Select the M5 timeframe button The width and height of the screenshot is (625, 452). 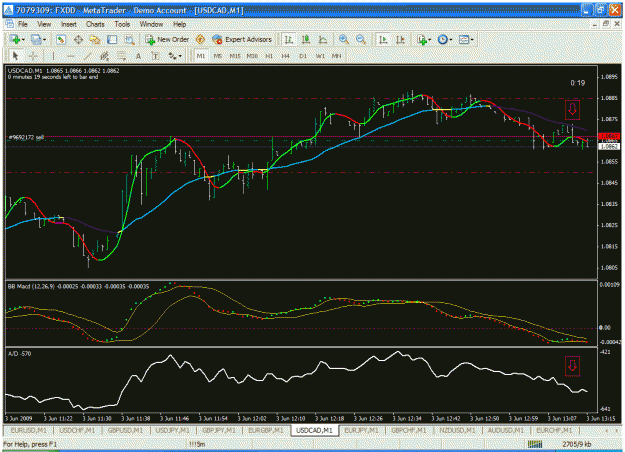click(x=218, y=56)
